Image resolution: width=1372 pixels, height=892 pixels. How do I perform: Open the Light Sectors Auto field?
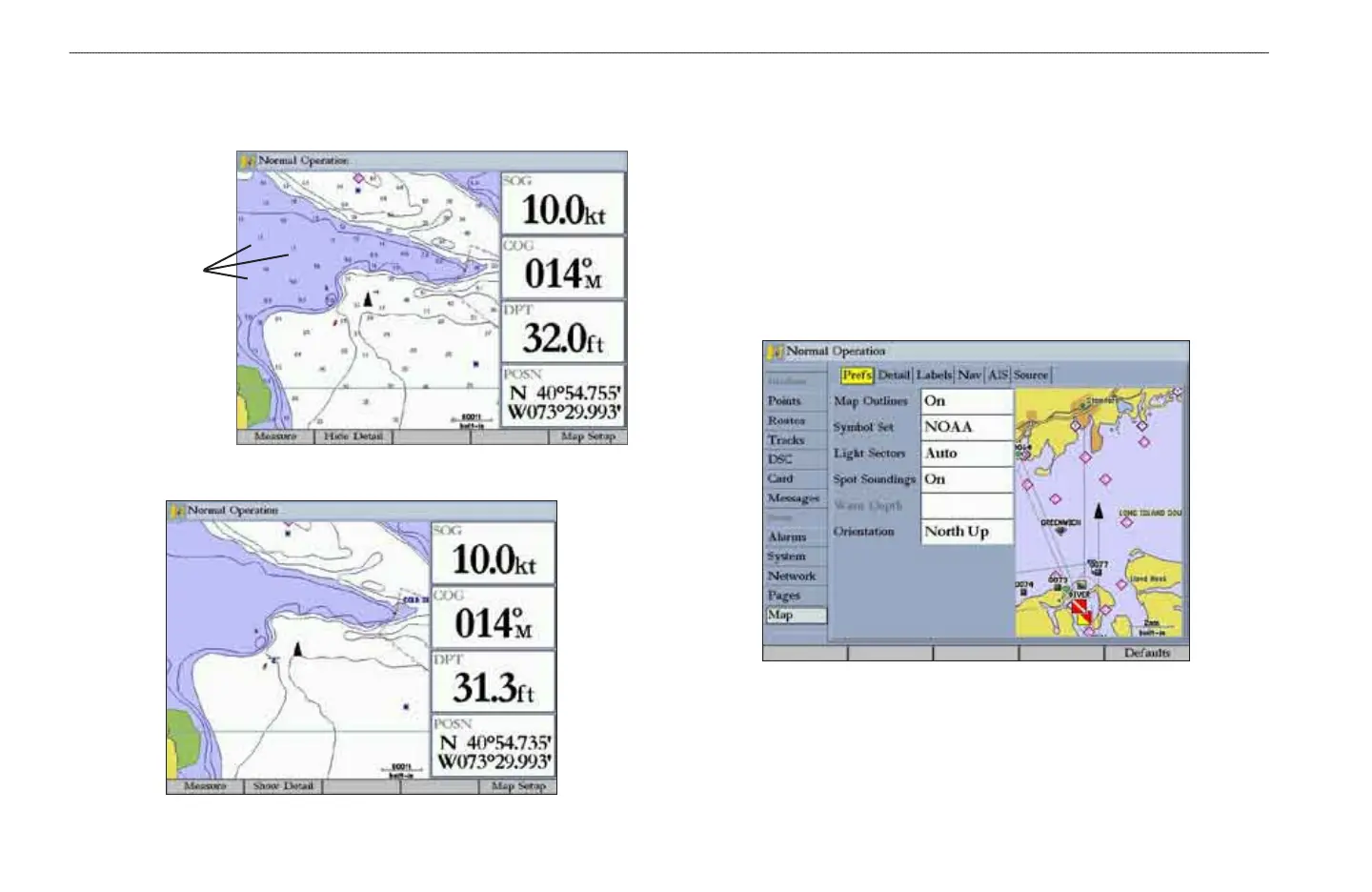coord(966,454)
